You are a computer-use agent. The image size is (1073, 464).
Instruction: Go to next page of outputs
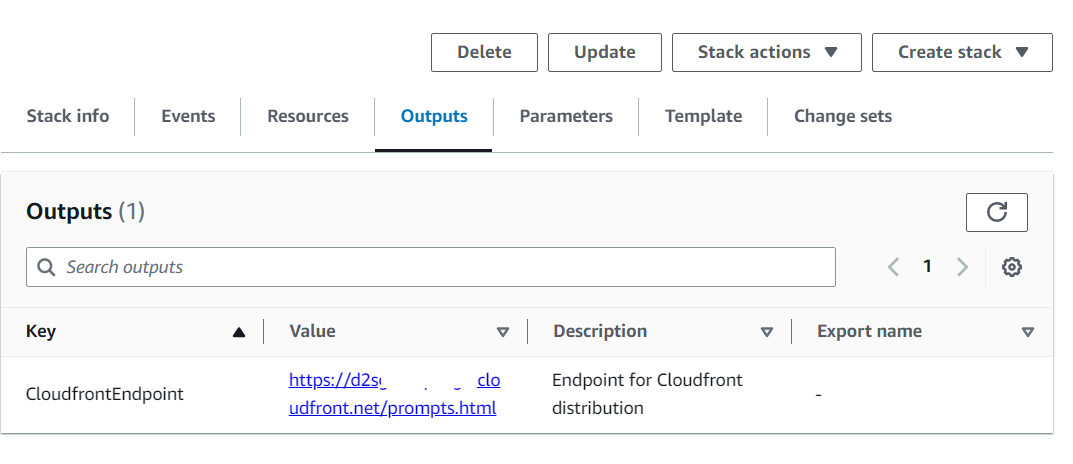tap(962, 267)
